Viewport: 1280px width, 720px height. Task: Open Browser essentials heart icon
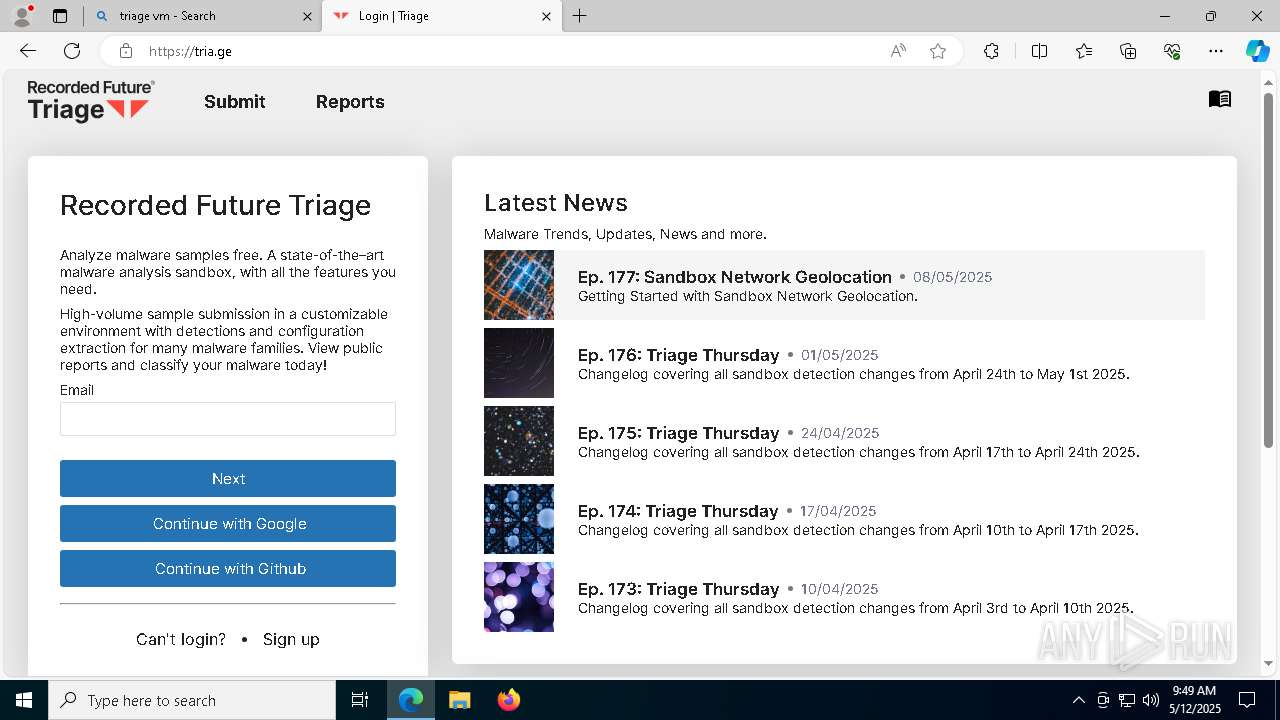[x=1172, y=51]
